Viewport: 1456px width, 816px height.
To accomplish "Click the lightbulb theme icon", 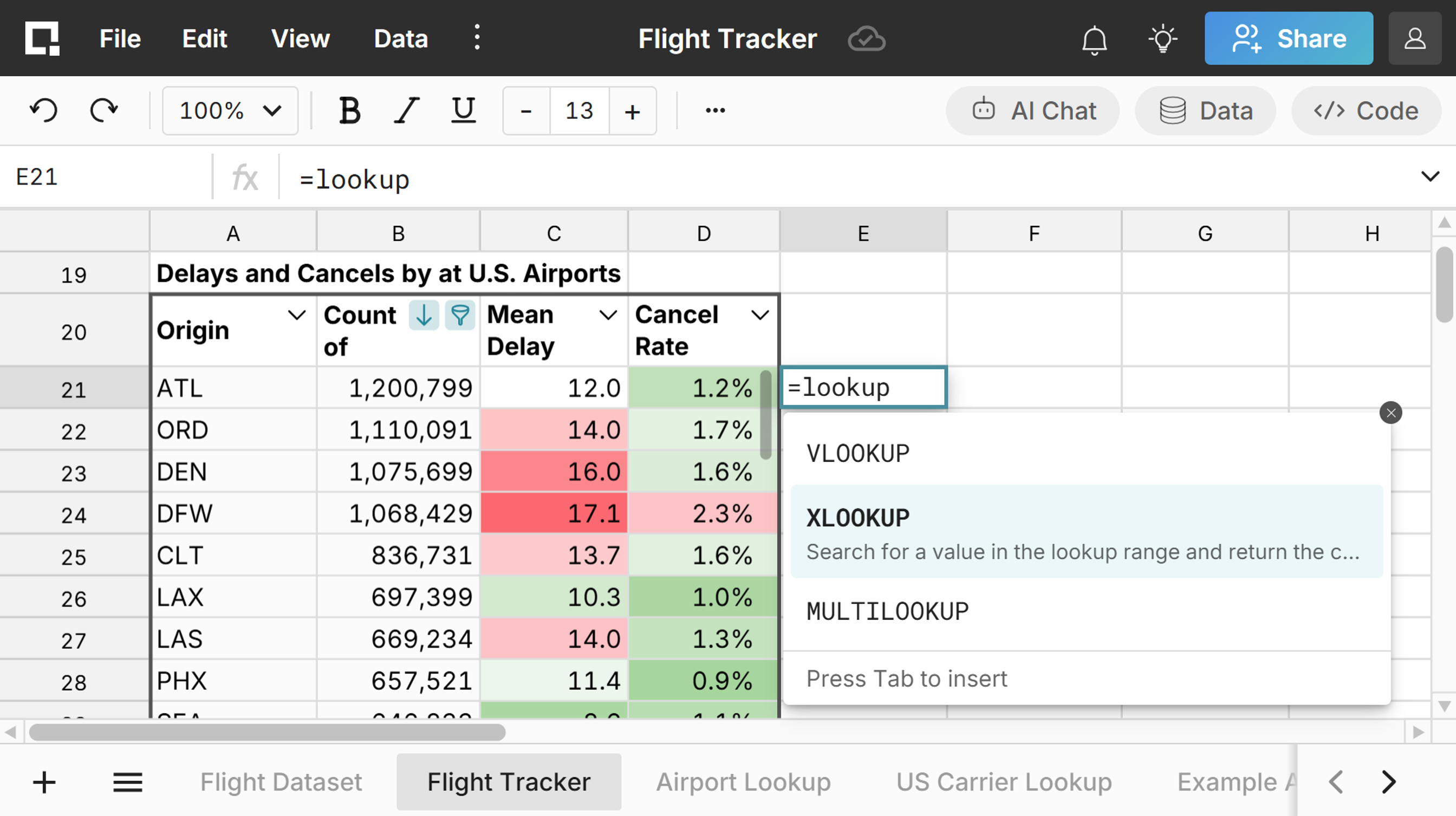I will [x=1162, y=39].
